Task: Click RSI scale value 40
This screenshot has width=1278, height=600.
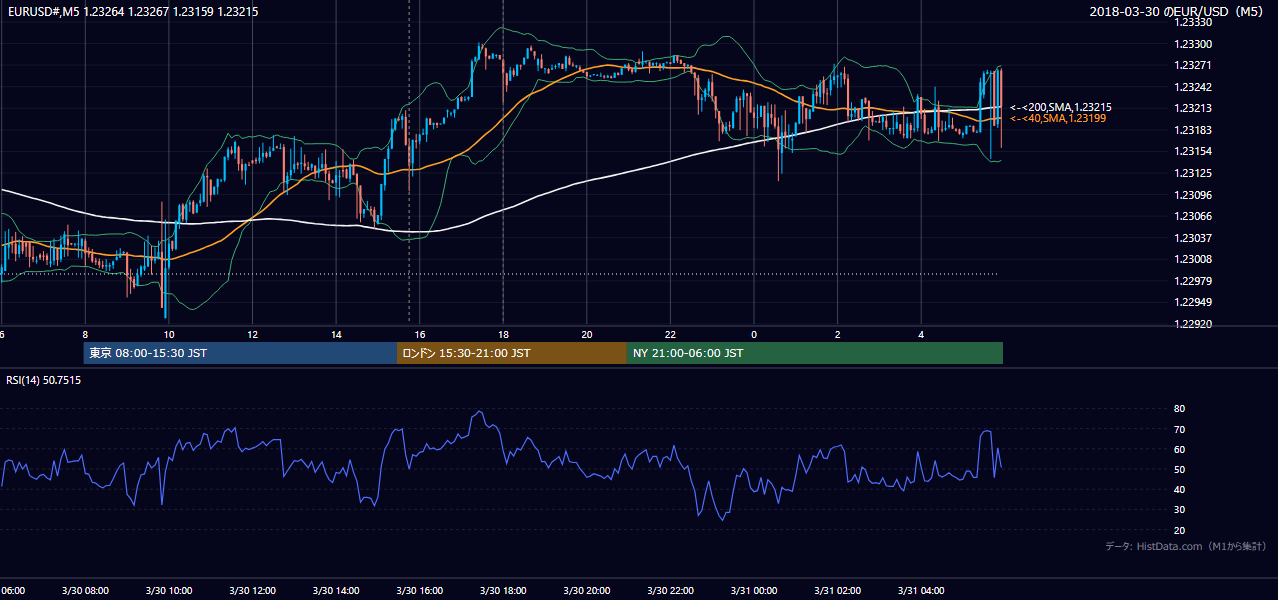Action: tap(1179, 489)
